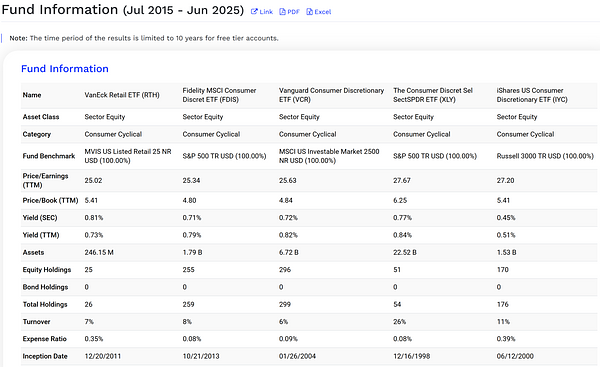Screen dimensions: 600x367
Task: Select the 0.81% Yield (SEC) value
Action: tap(94, 218)
